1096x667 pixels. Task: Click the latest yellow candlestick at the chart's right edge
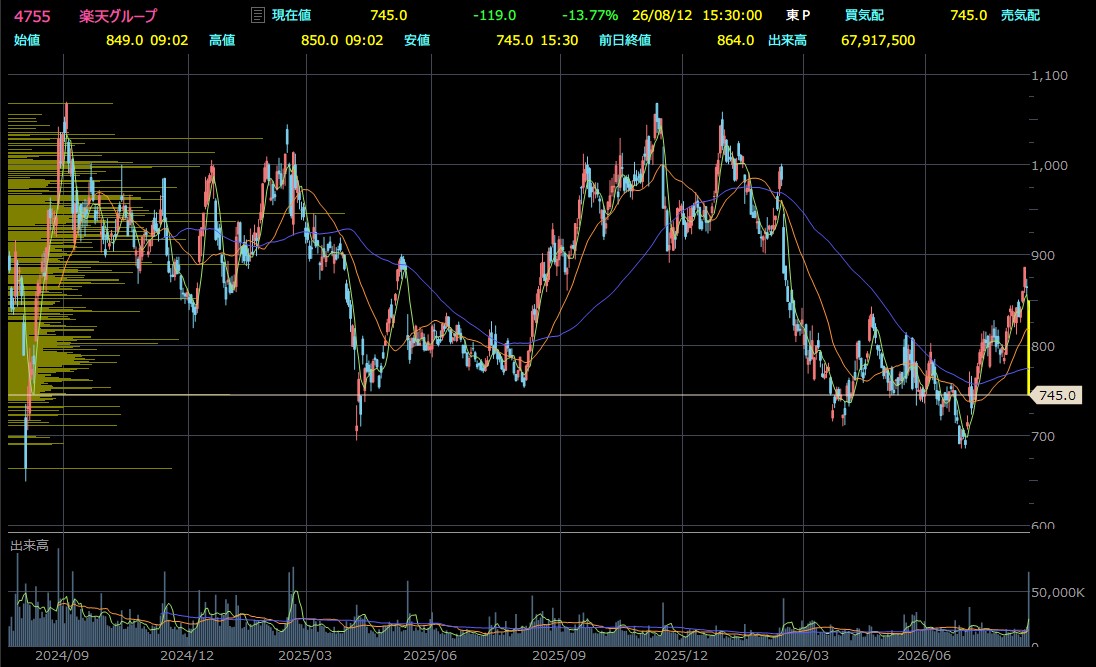pyautogui.click(x=1028, y=348)
